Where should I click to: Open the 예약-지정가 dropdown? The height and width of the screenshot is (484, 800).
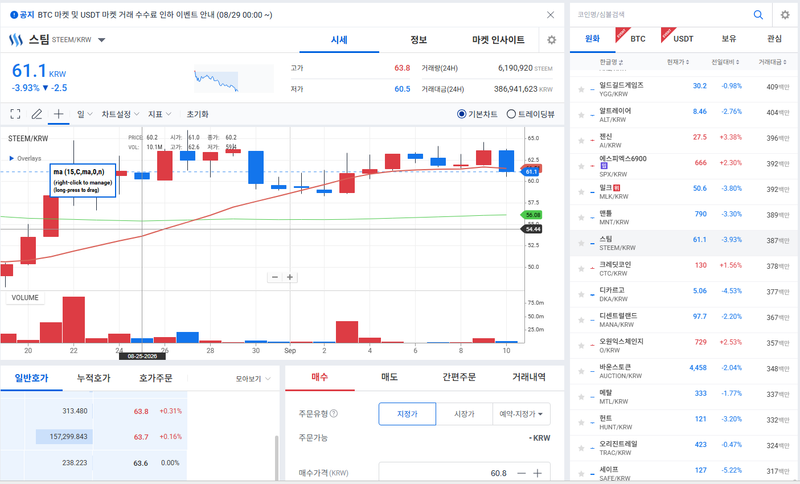click(x=521, y=414)
